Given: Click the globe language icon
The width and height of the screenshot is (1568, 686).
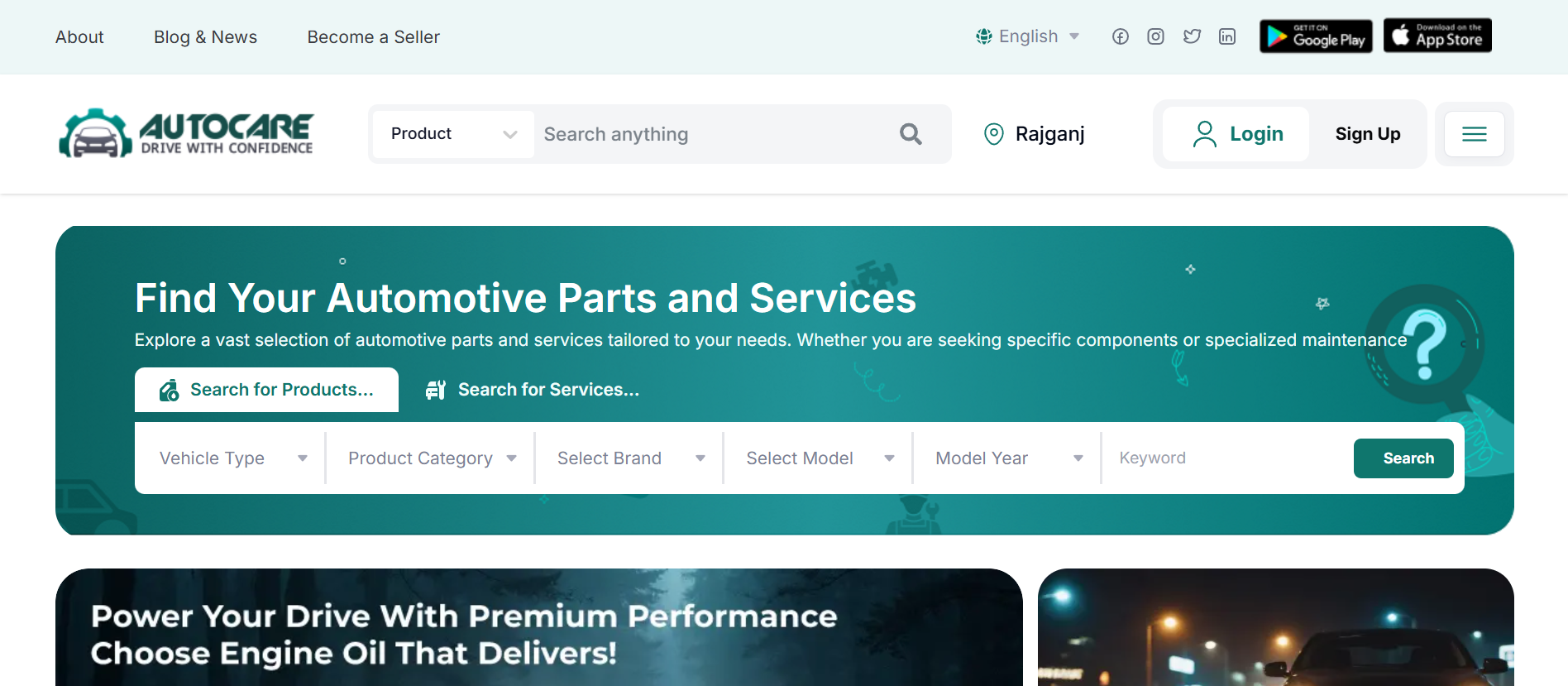Looking at the screenshot, I should 984,36.
